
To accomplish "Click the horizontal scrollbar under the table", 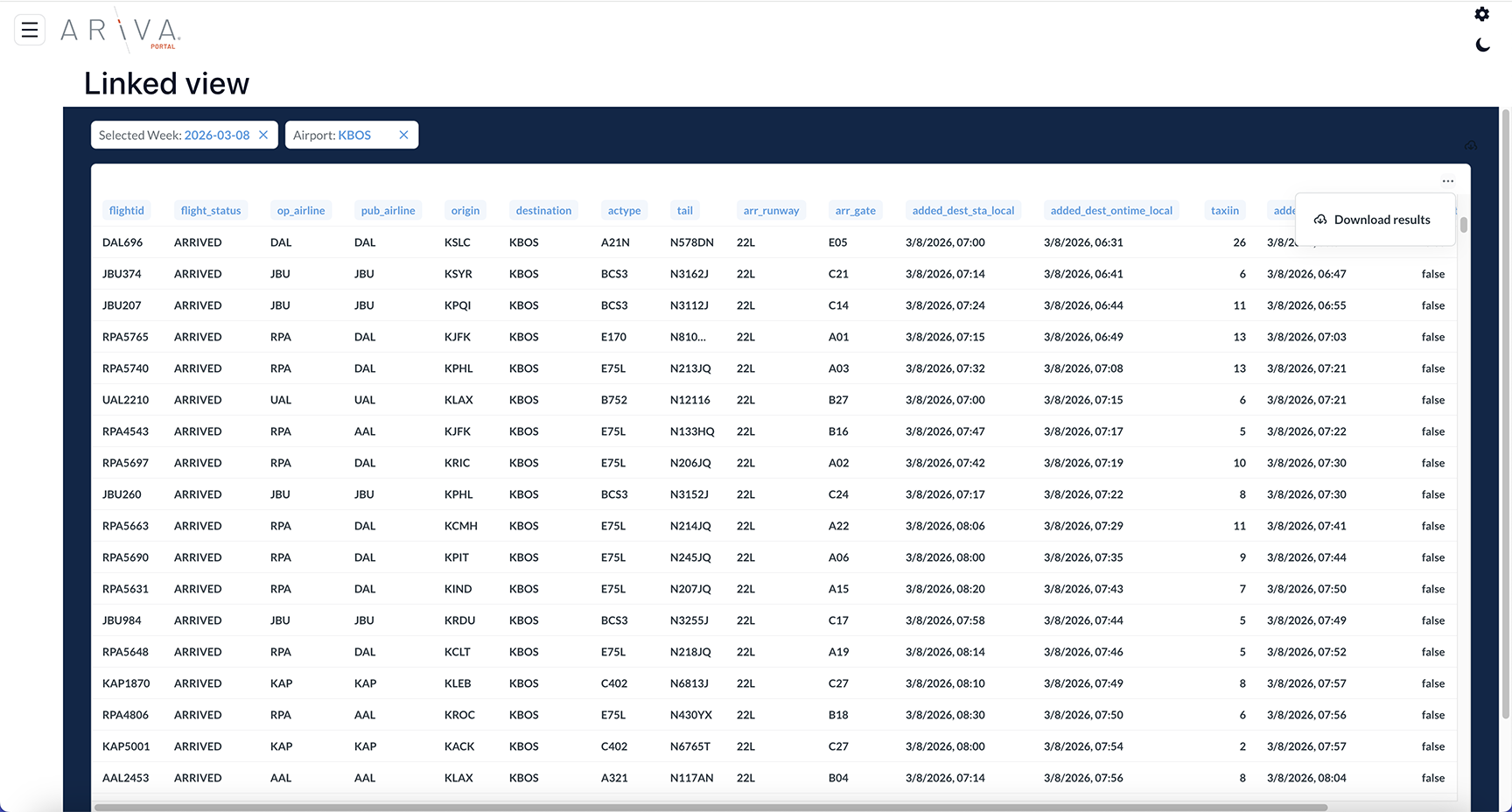I will click(709, 807).
